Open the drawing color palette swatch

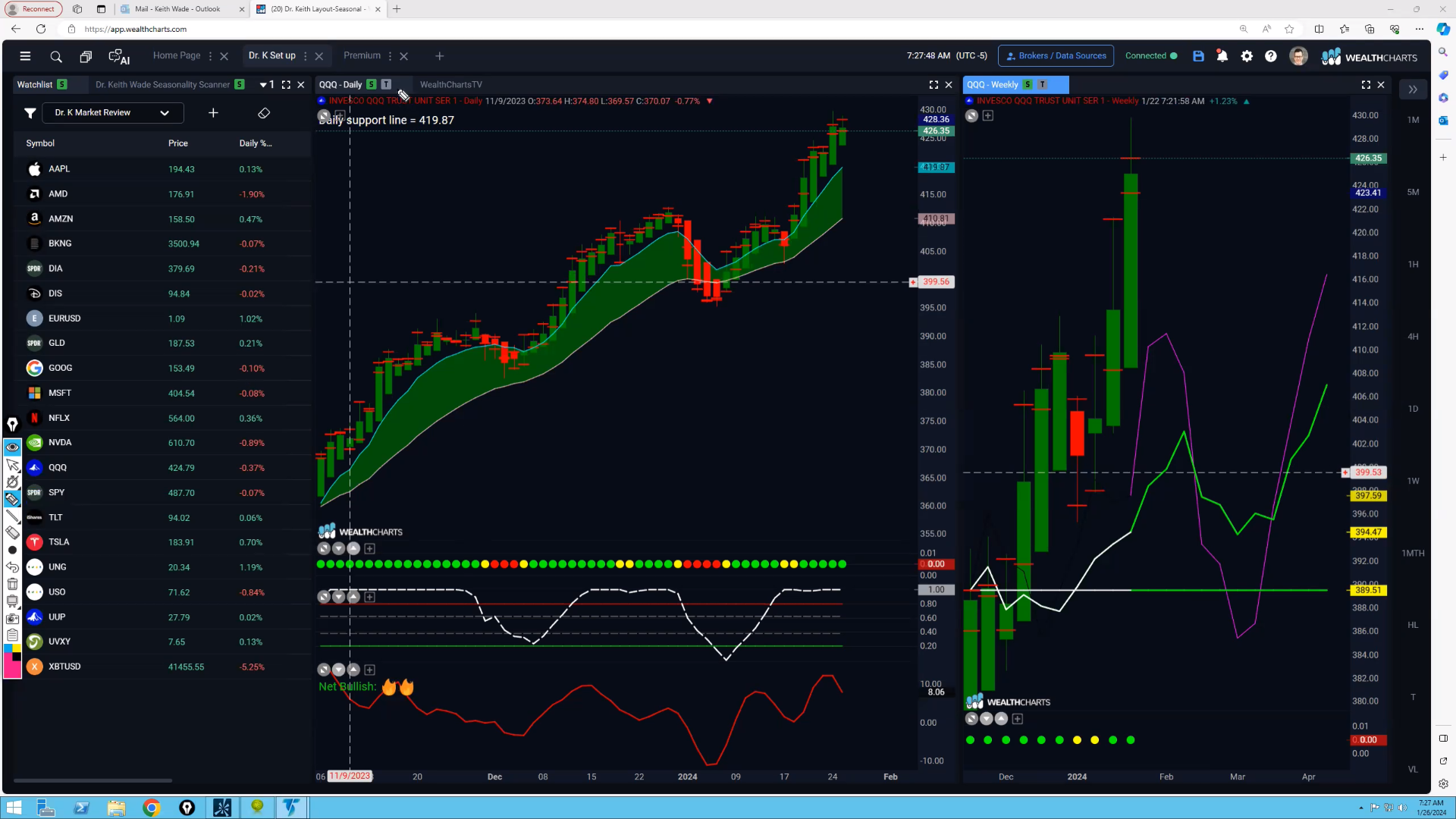(x=12, y=662)
